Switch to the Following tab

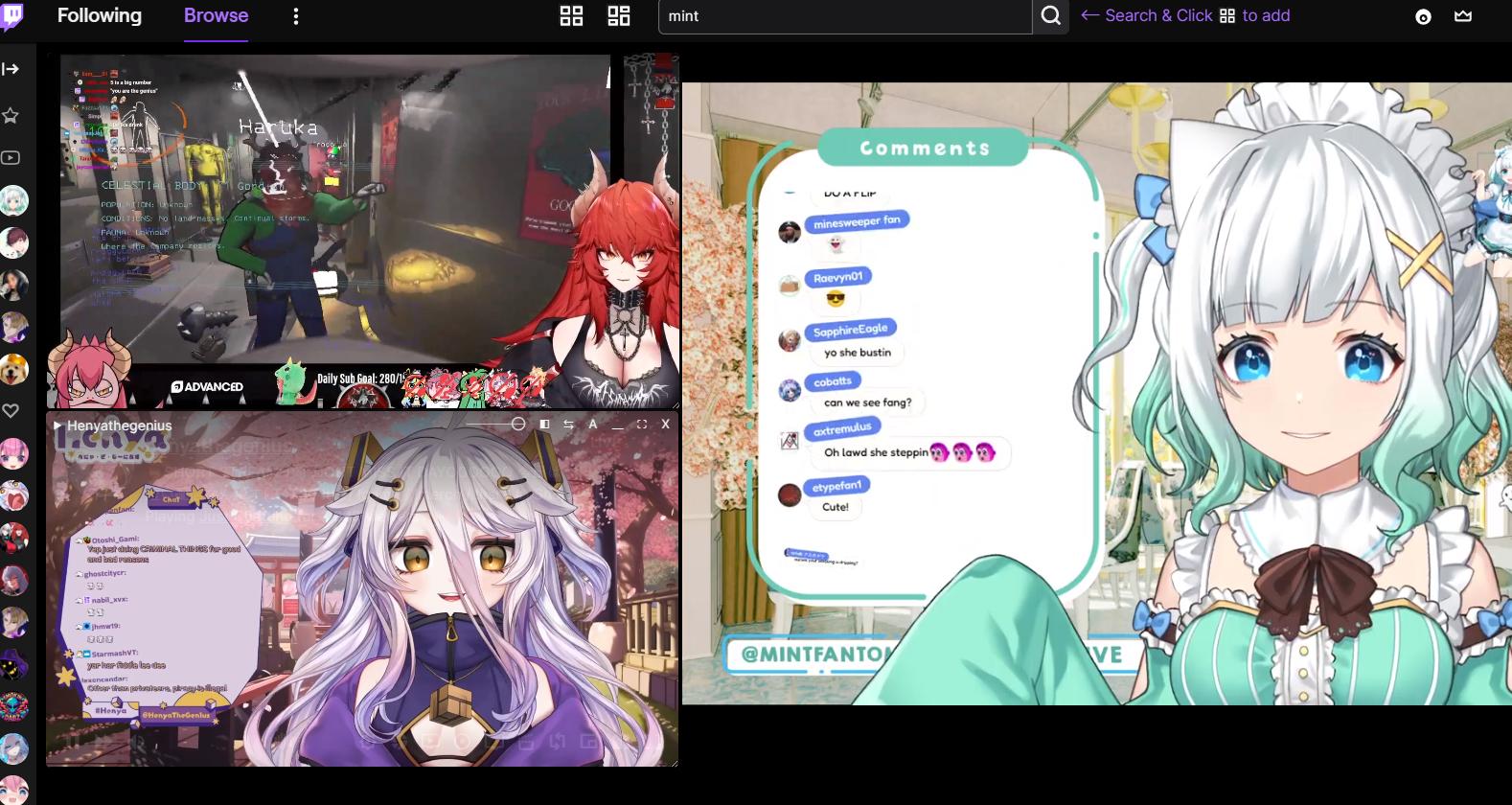pos(100,16)
